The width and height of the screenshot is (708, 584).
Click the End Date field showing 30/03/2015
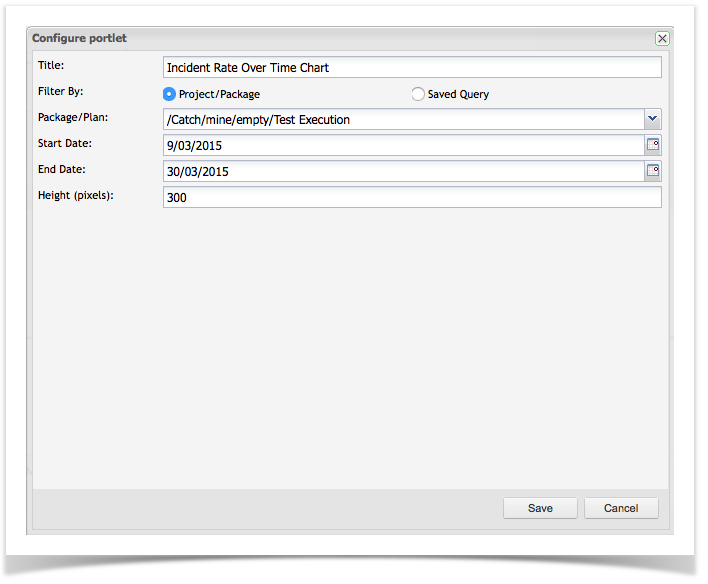pyautogui.click(x=403, y=172)
